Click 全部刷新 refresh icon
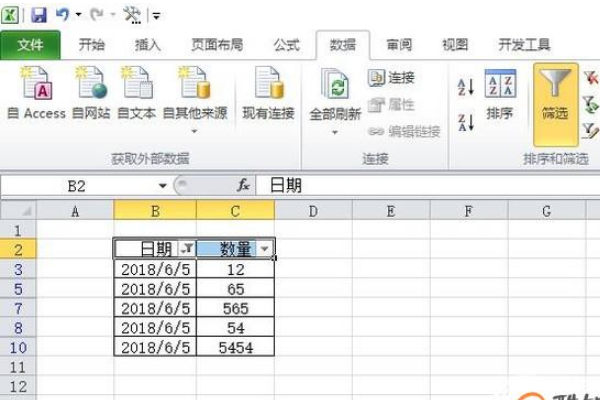 coord(335,84)
